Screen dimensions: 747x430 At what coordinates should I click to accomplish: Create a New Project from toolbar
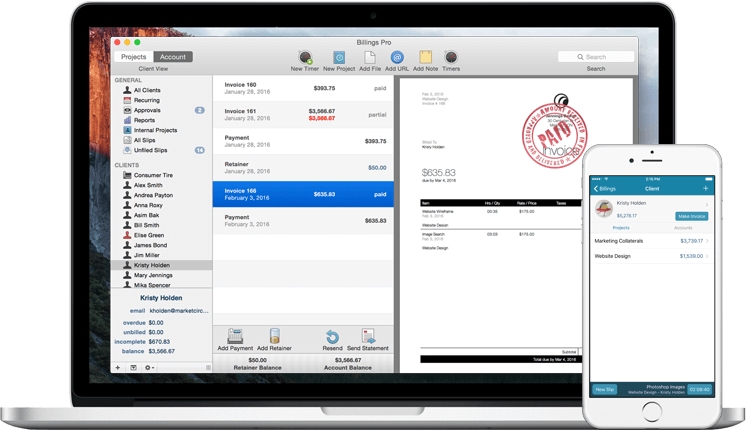pos(339,58)
